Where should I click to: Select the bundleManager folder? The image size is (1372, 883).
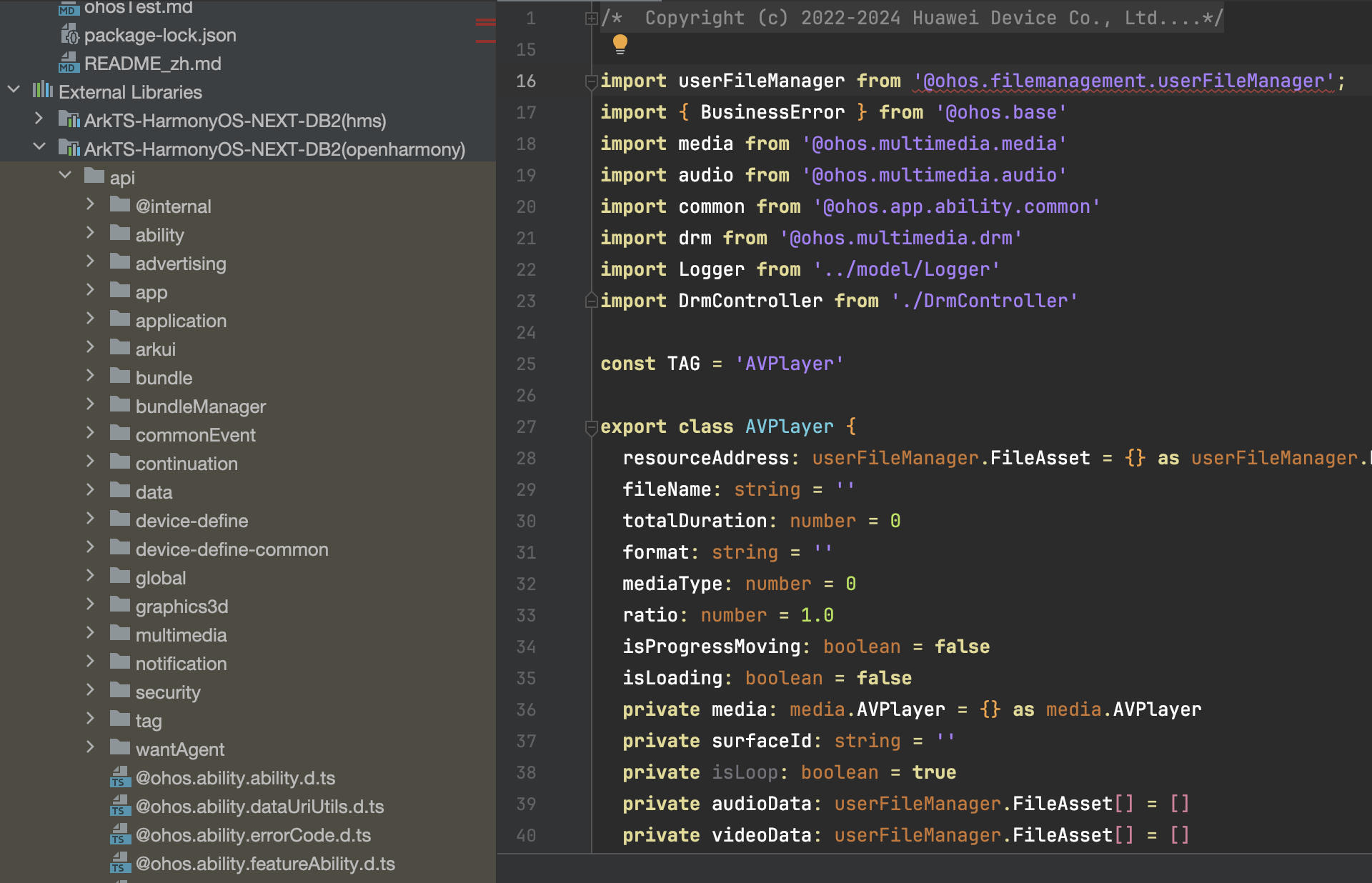pyautogui.click(x=200, y=406)
